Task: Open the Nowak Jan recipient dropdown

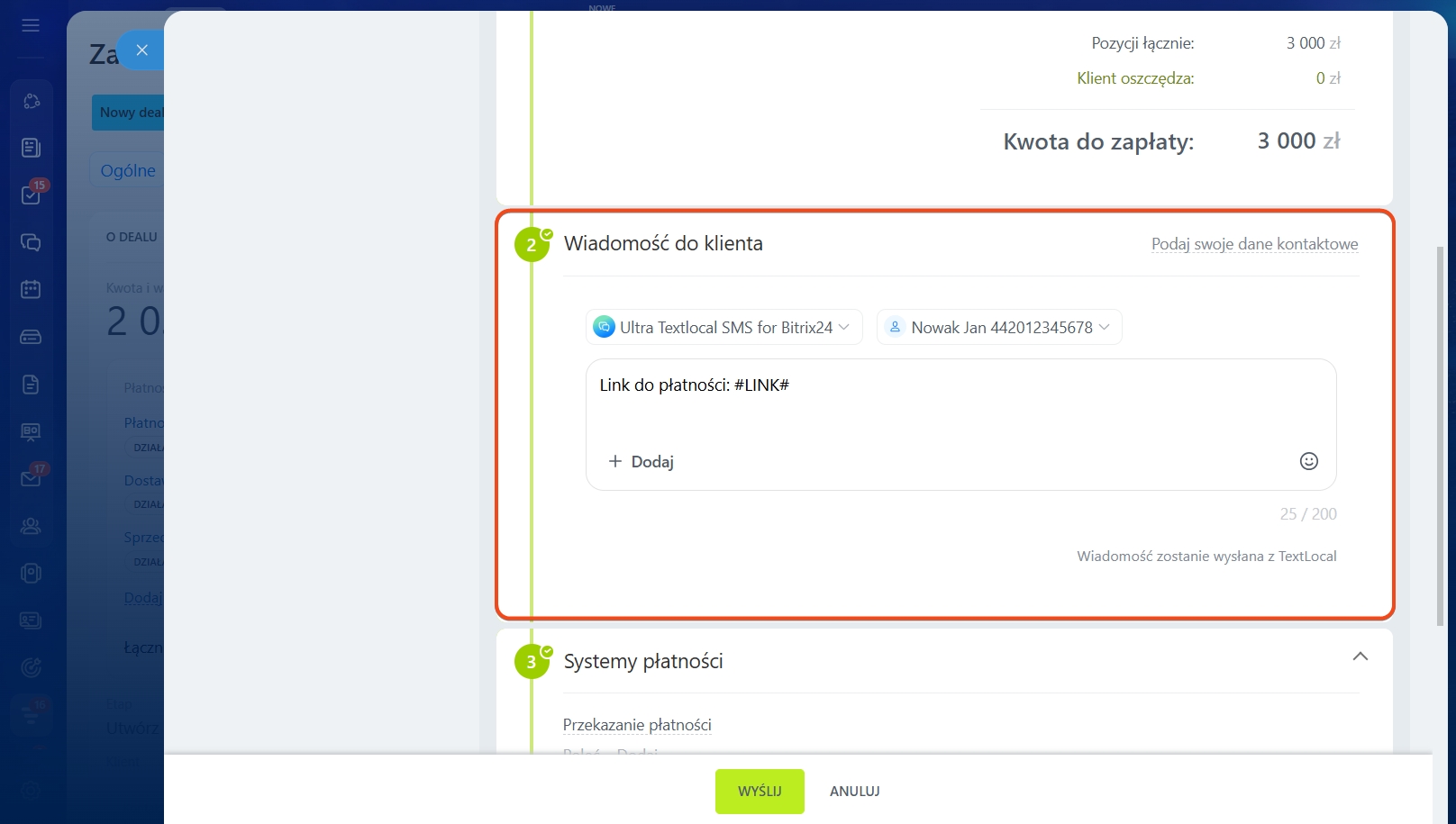Action: click(x=999, y=327)
